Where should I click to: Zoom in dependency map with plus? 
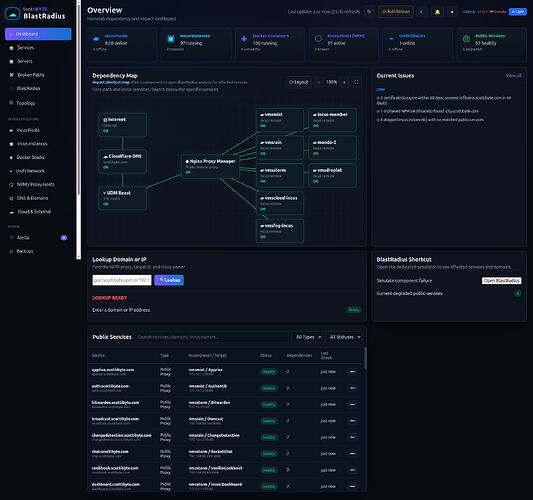click(x=344, y=82)
